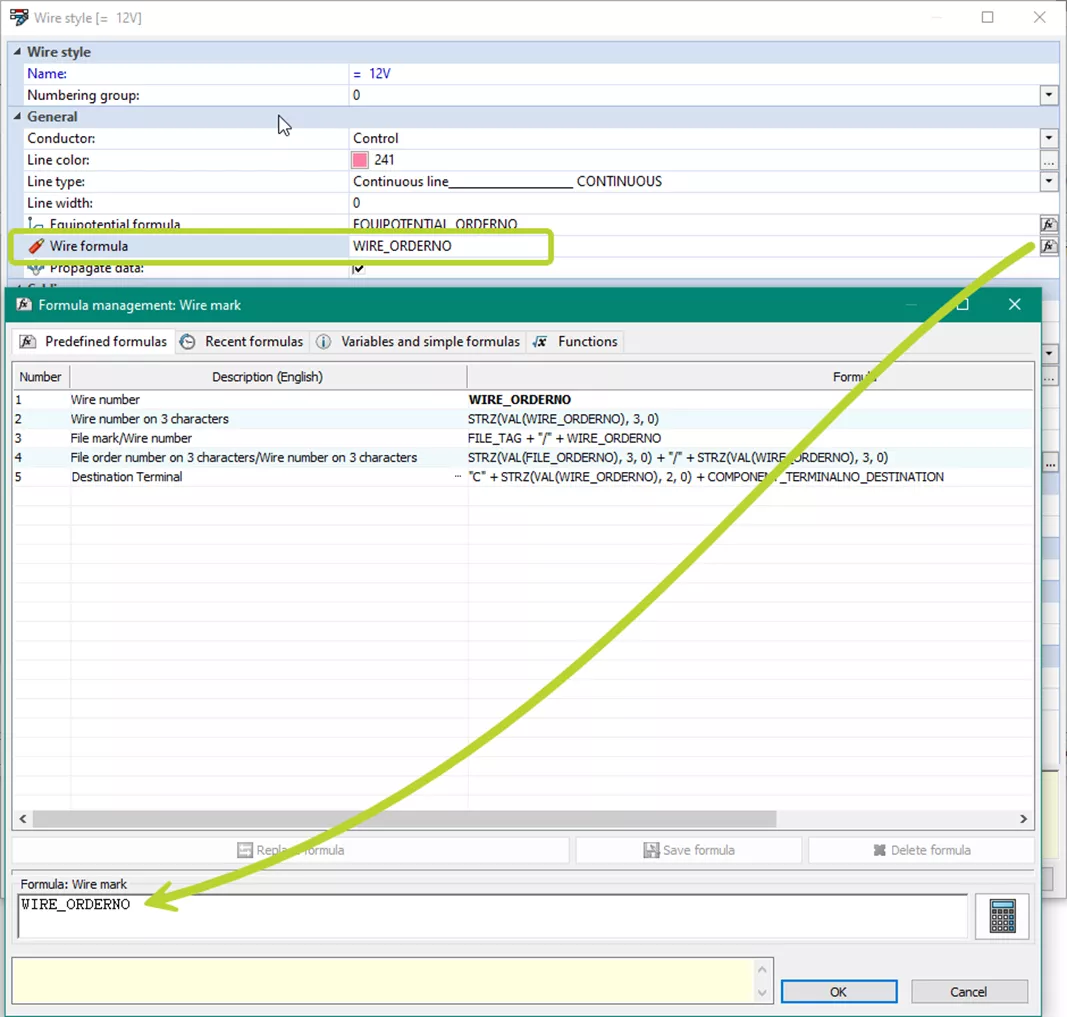The width and height of the screenshot is (1067, 1017).
Task: Toggle the Propagate data checkbox
Action: click(358, 268)
